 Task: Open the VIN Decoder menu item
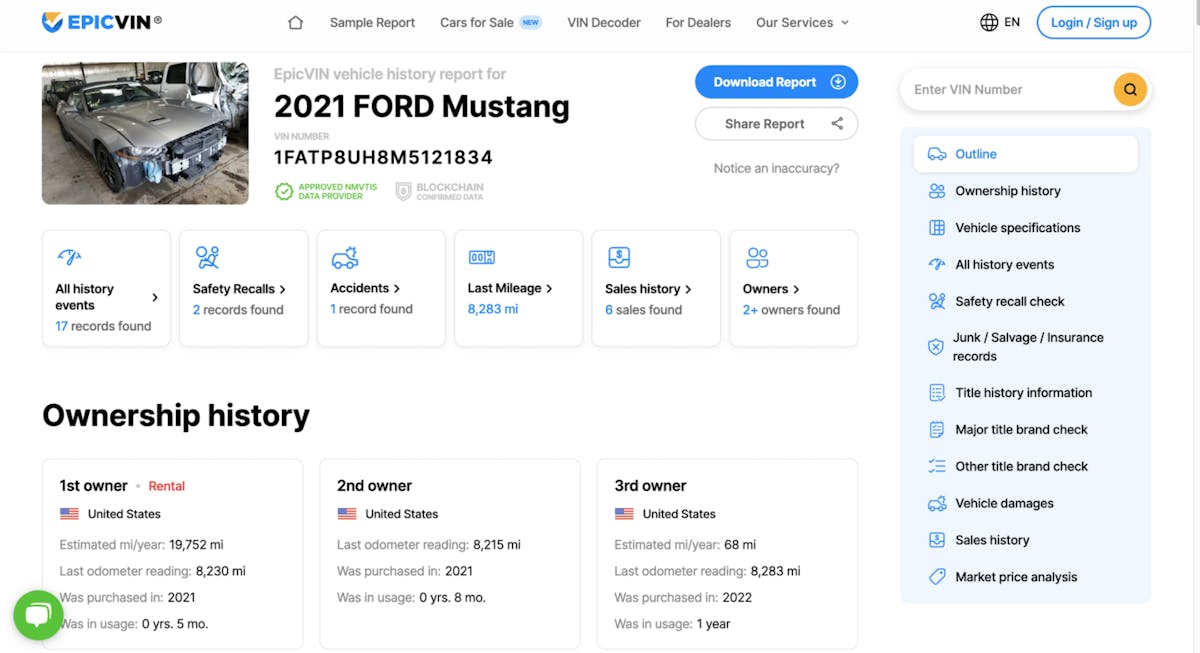[x=603, y=22]
